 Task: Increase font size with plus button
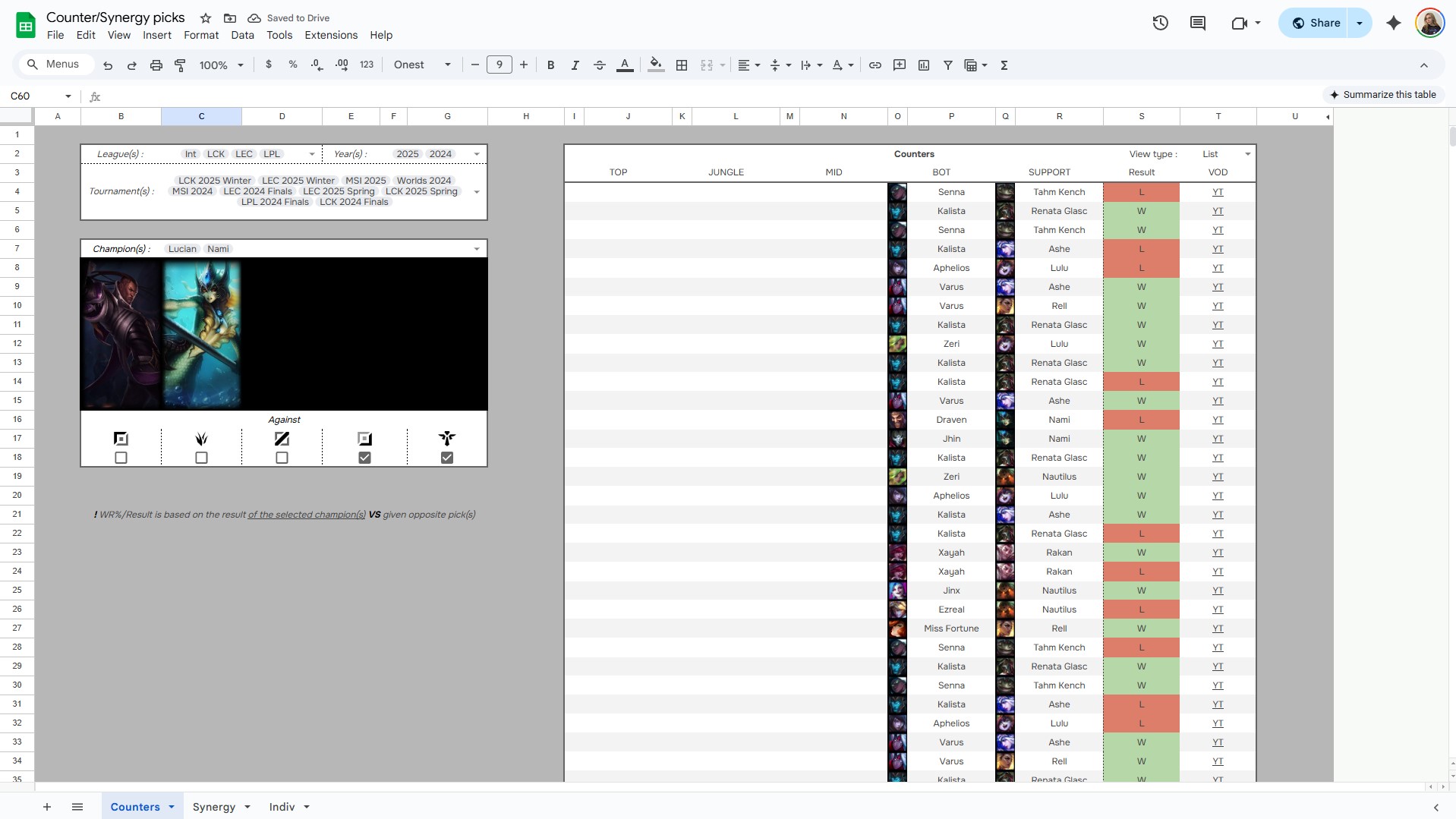(524, 65)
